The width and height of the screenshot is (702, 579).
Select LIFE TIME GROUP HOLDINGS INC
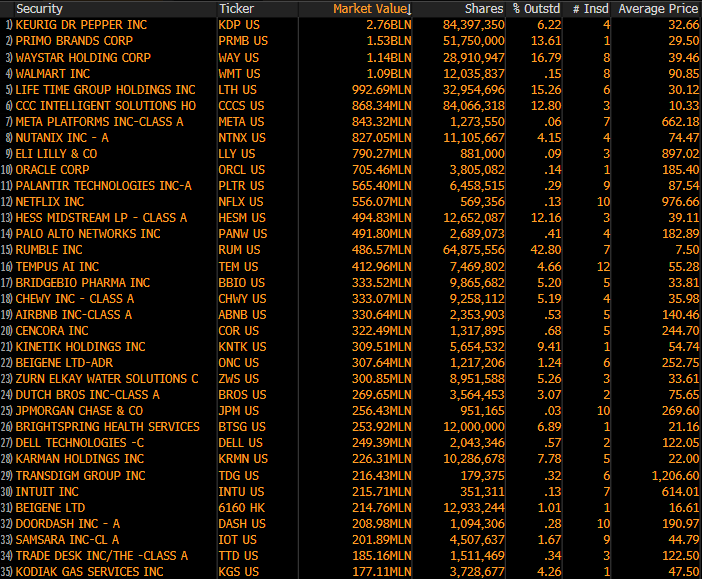point(105,90)
